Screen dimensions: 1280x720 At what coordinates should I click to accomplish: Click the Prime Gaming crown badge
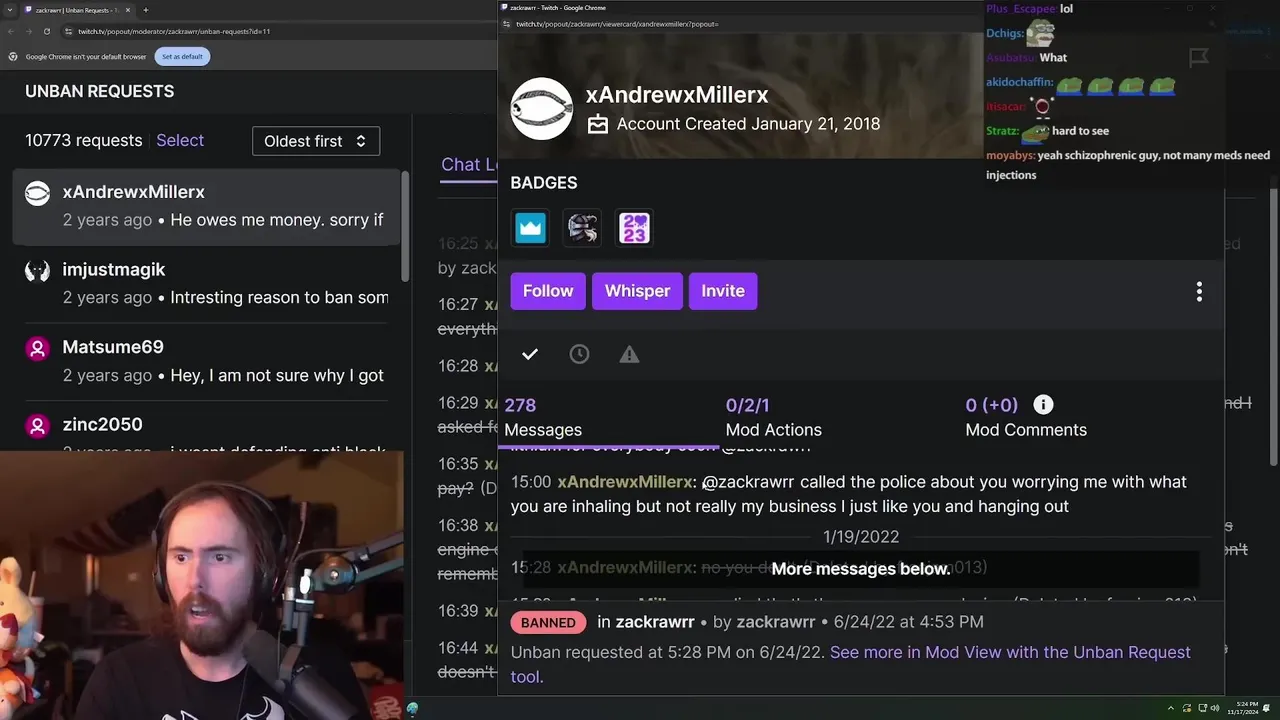click(531, 228)
